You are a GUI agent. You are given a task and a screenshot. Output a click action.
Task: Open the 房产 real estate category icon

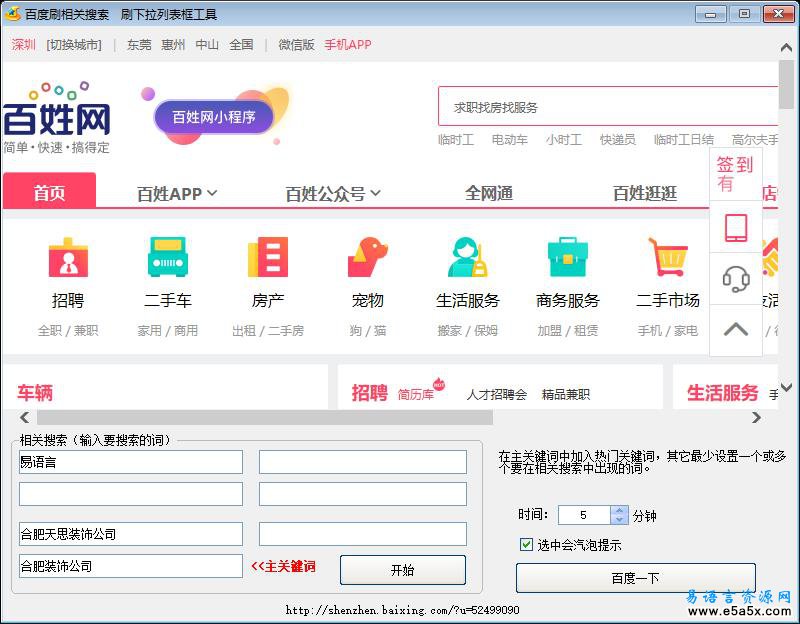click(x=268, y=257)
